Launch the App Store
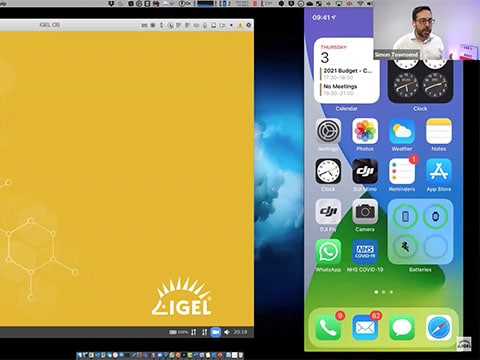 click(x=439, y=171)
